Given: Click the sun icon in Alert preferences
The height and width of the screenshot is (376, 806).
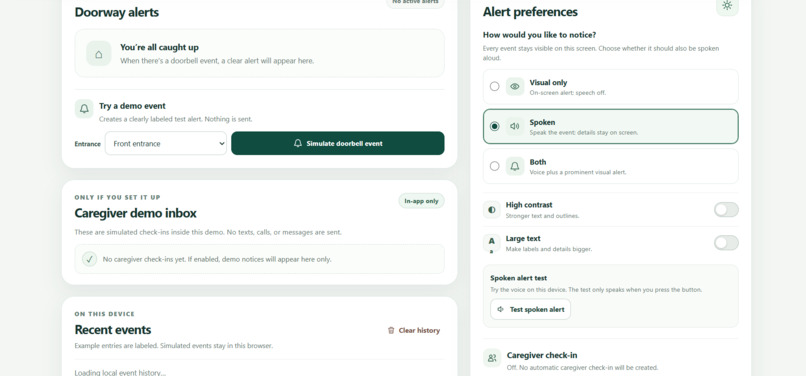Looking at the screenshot, I should pyautogui.click(x=727, y=6).
